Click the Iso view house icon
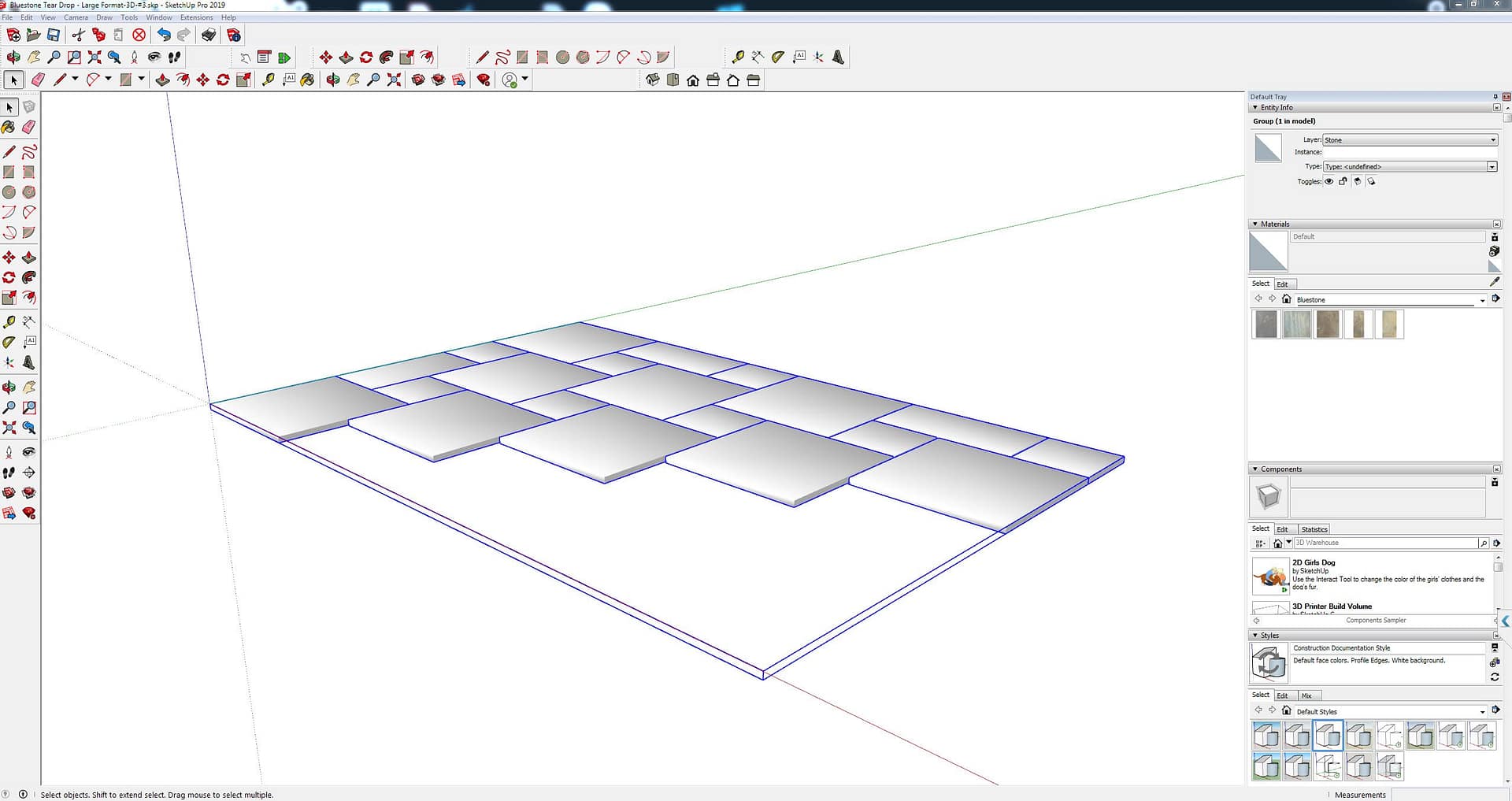The height and width of the screenshot is (801, 1512). 653,80
